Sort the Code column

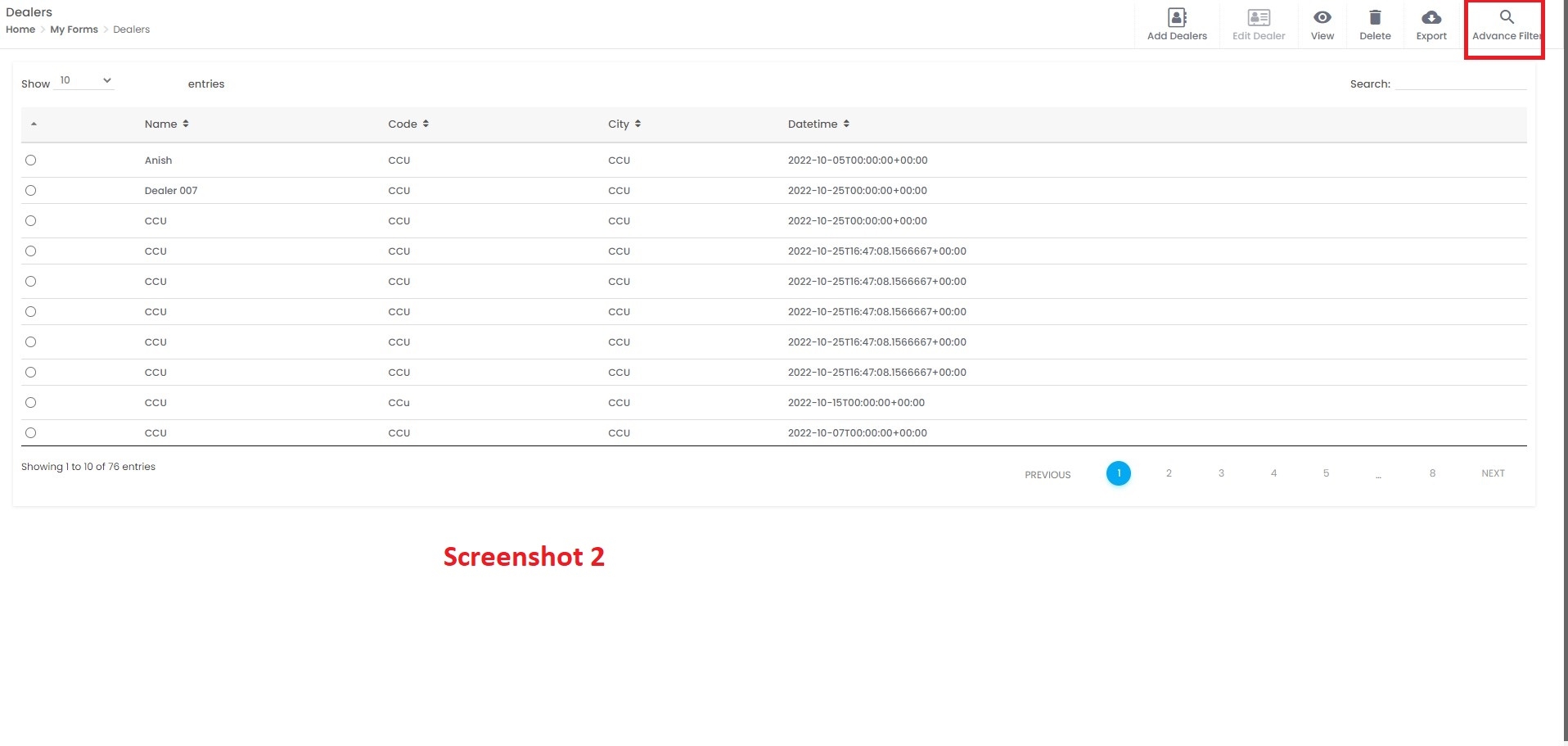(426, 124)
